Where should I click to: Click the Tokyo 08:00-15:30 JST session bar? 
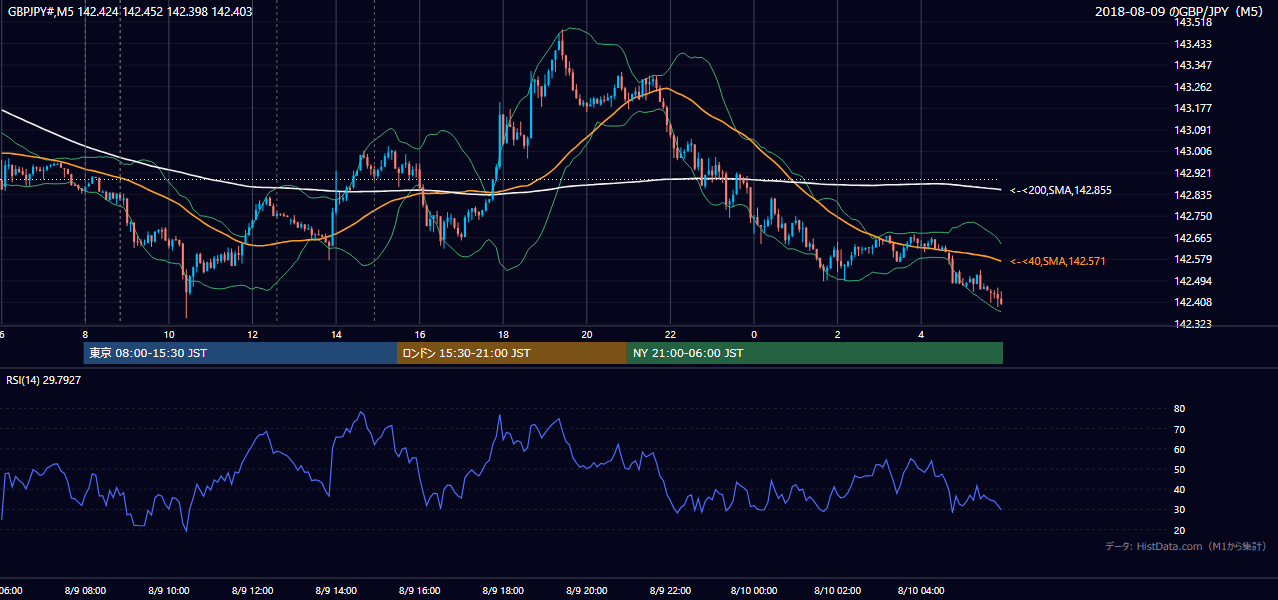click(240, 353)
